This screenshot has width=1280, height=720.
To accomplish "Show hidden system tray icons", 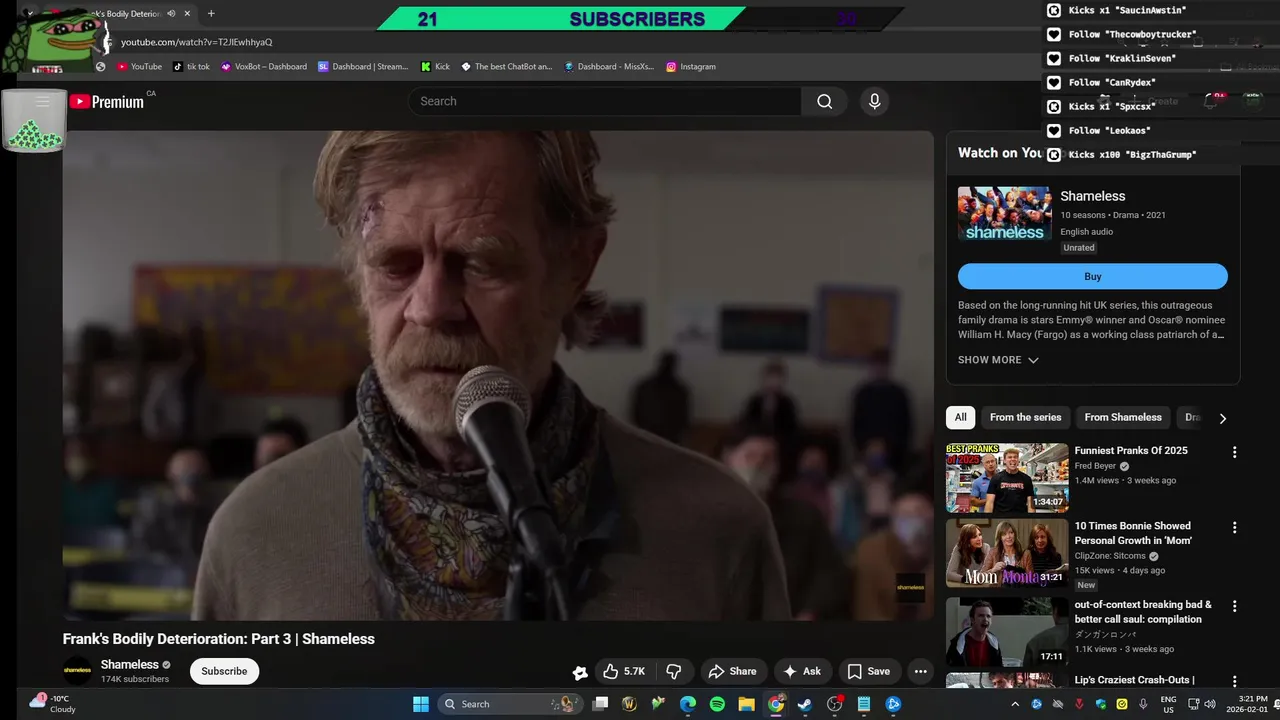I will click(1013, 704).
